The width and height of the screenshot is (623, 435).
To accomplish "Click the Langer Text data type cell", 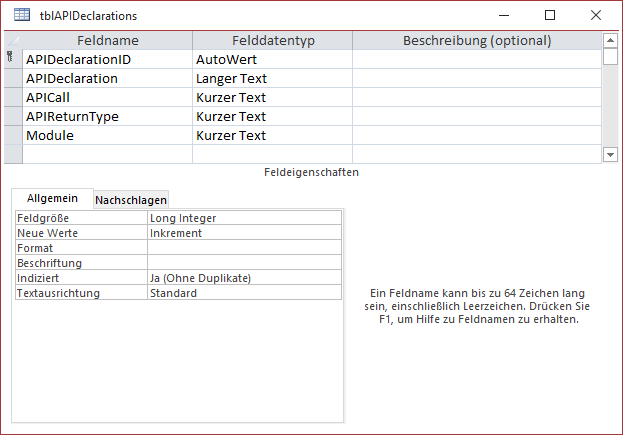I will [273, 78].
